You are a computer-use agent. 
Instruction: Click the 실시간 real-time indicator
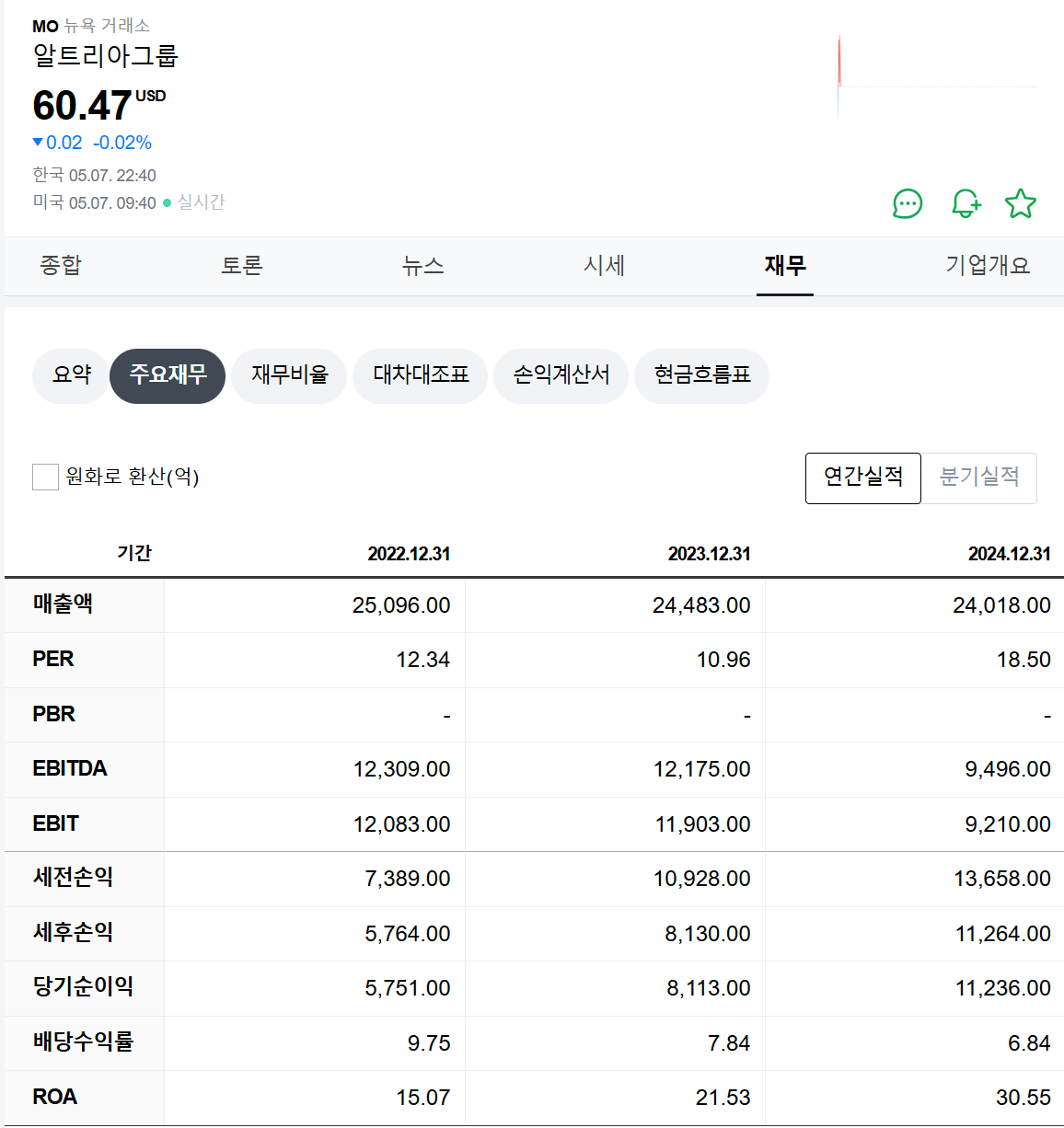point(201,202)
